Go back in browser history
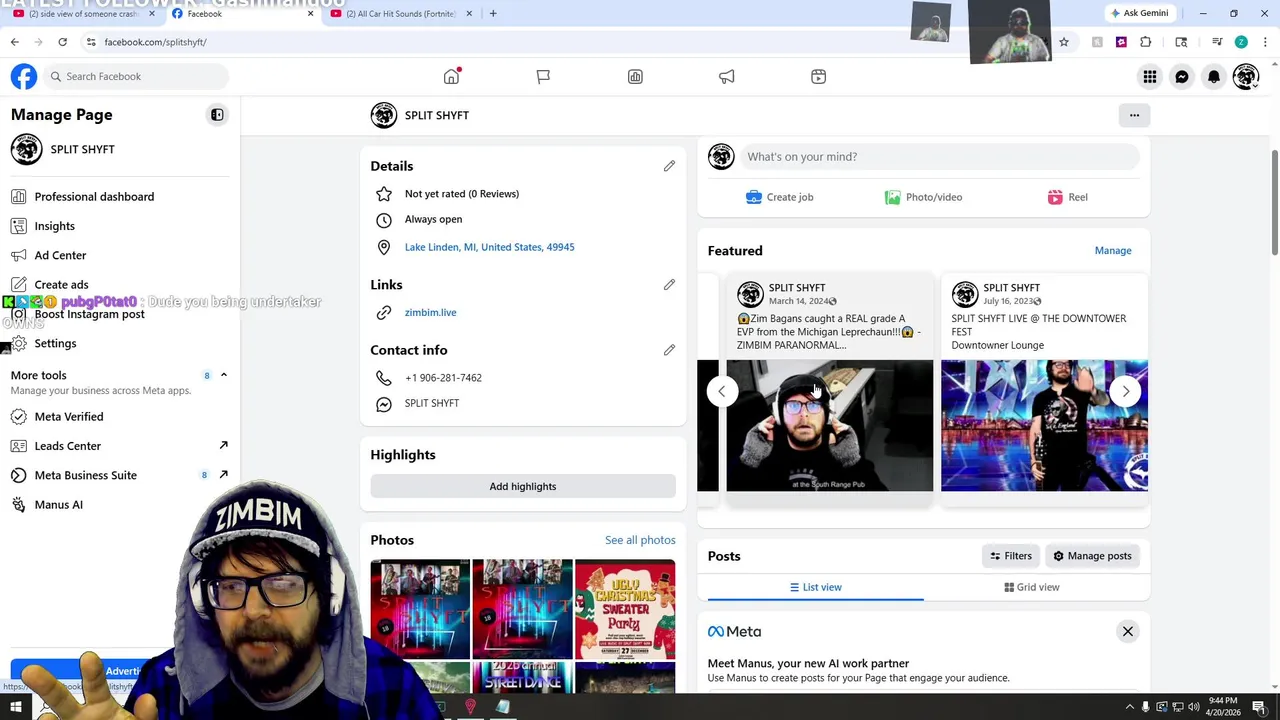Screen dimensions: 1280x720 pyautogui.click(x=14, y=42)
